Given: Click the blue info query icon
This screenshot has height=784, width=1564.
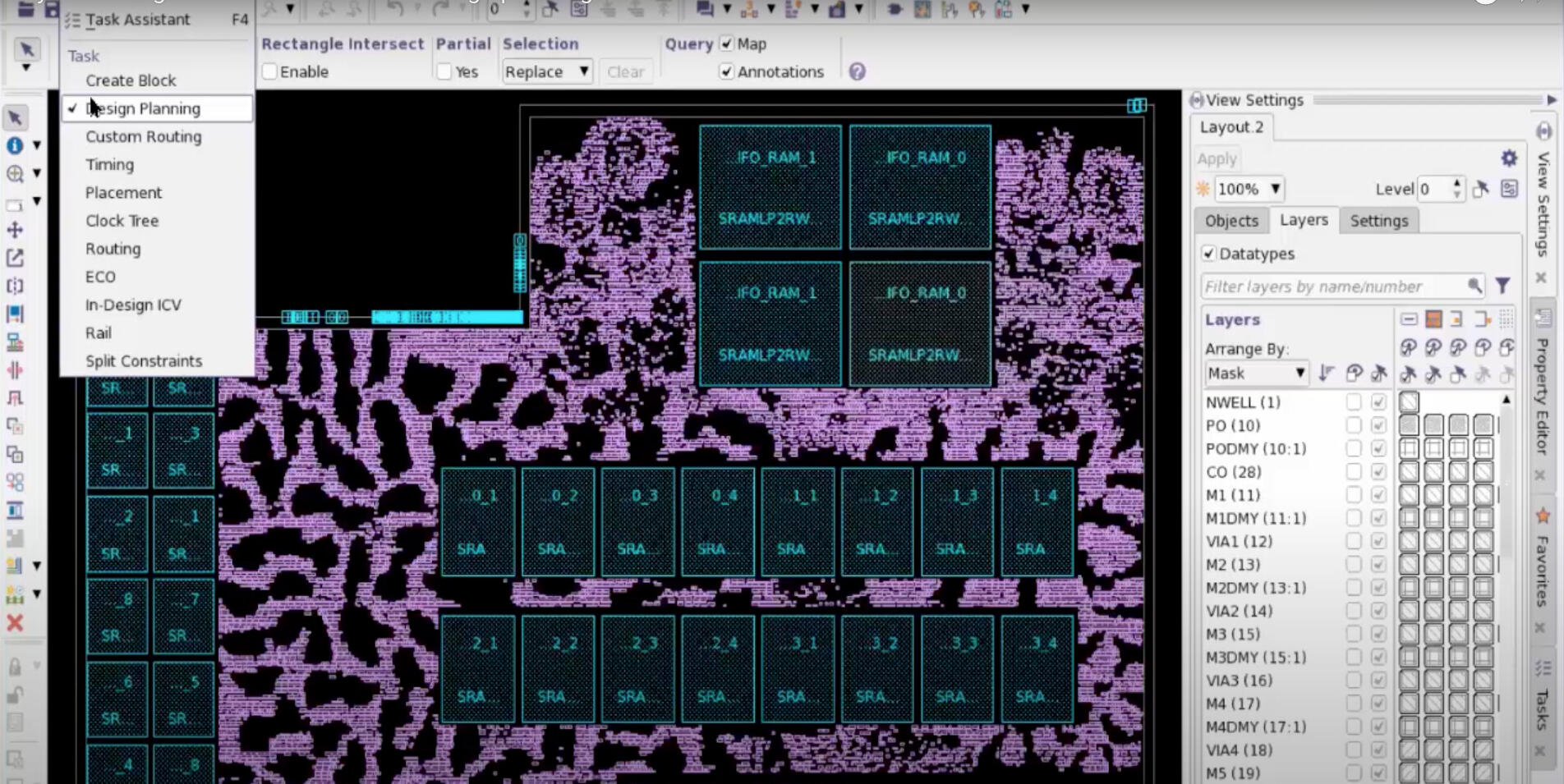Looking at the screenshot, I should pyautogui.click(x=15, y=145).
